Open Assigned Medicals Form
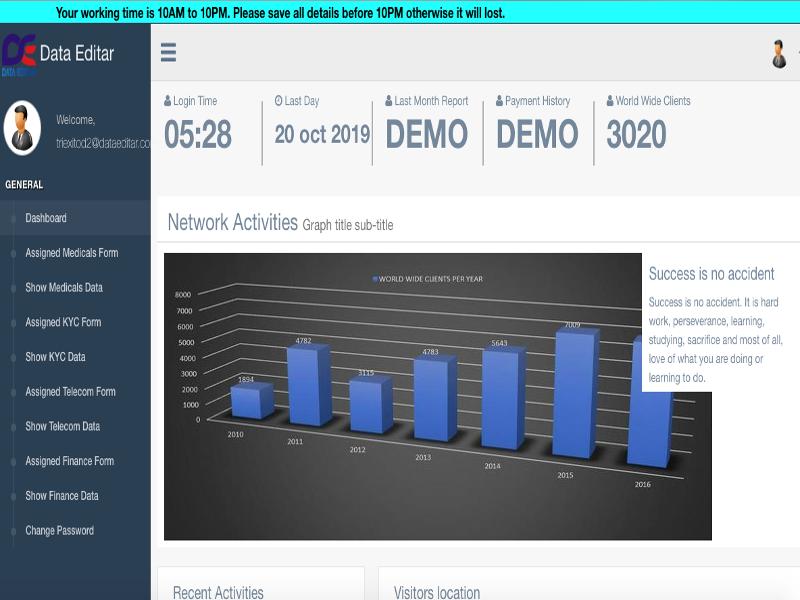The height and width of the screenshot is (600, 800). 71,253
